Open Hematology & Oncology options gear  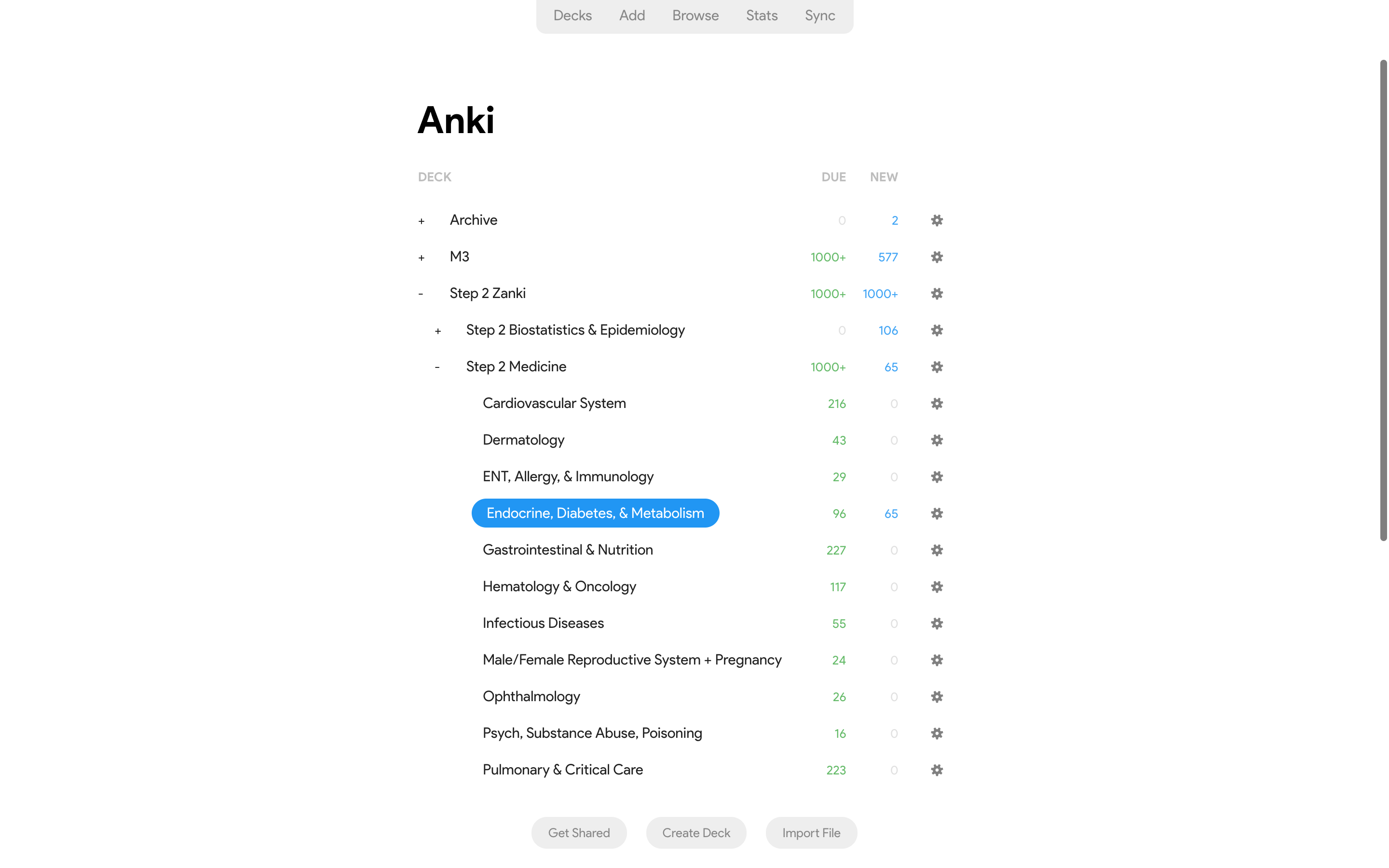click(937, 587)
